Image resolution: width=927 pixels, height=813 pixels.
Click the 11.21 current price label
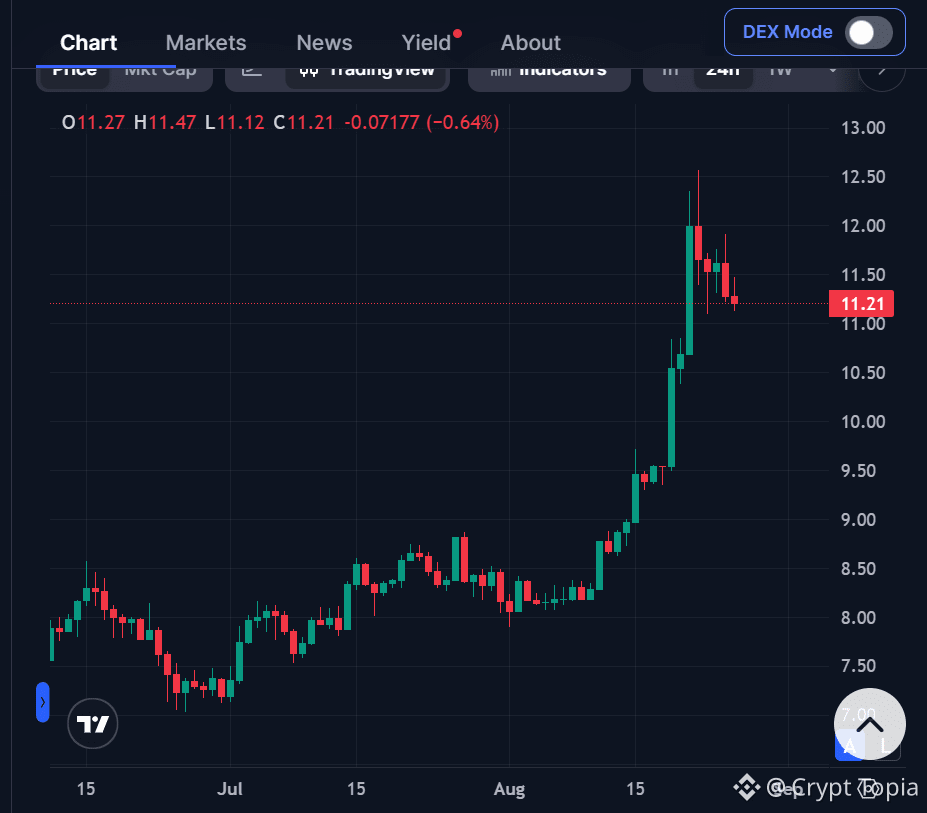point(861,304)
